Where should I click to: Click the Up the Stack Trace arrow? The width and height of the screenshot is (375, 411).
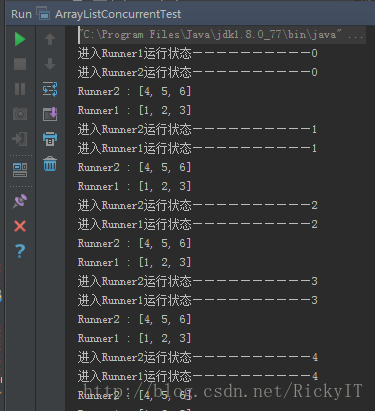50,39
